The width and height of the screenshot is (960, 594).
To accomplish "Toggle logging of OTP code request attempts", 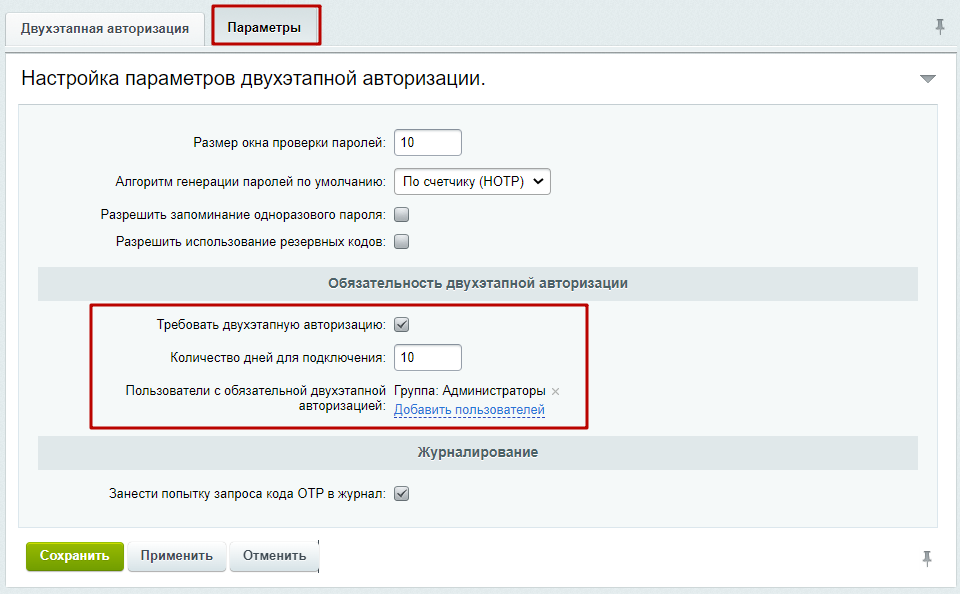I will coord(402,493).
